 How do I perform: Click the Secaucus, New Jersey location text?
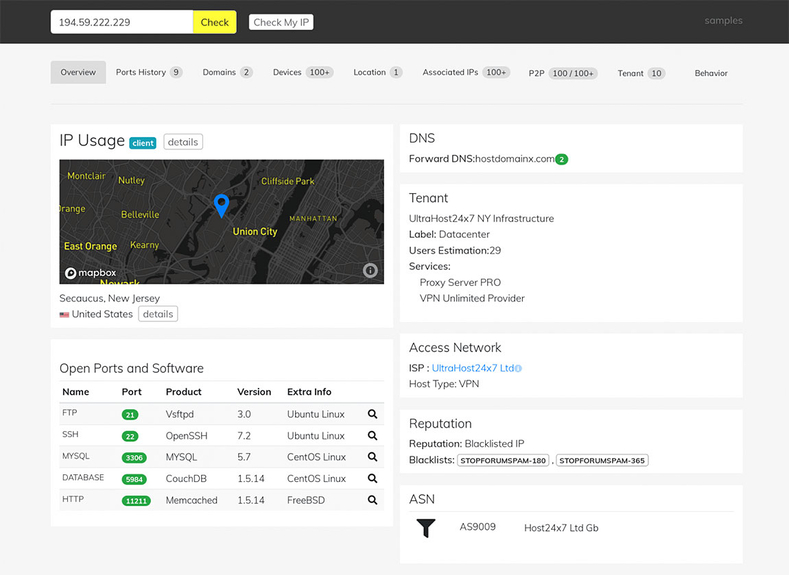point(110,298)
